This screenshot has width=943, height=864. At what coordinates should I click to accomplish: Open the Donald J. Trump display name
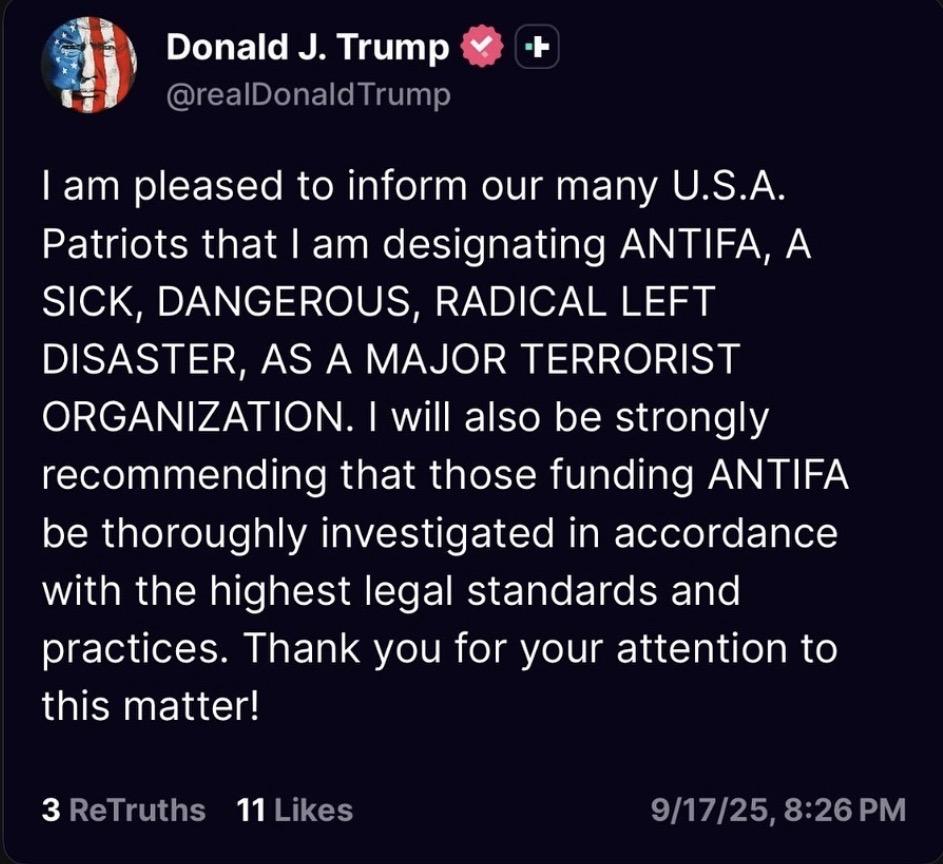pos(307,47)
